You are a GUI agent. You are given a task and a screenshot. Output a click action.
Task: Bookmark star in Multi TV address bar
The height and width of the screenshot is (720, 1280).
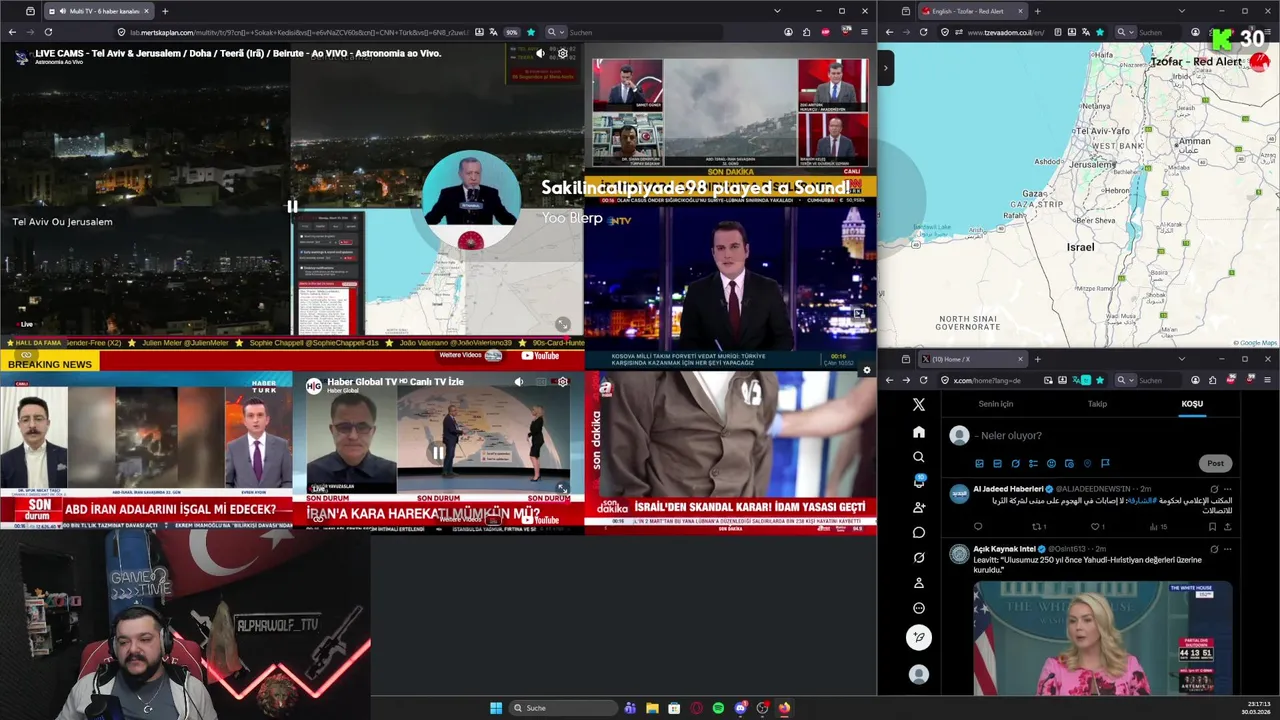pyautogui.click(x=530, y=32)
